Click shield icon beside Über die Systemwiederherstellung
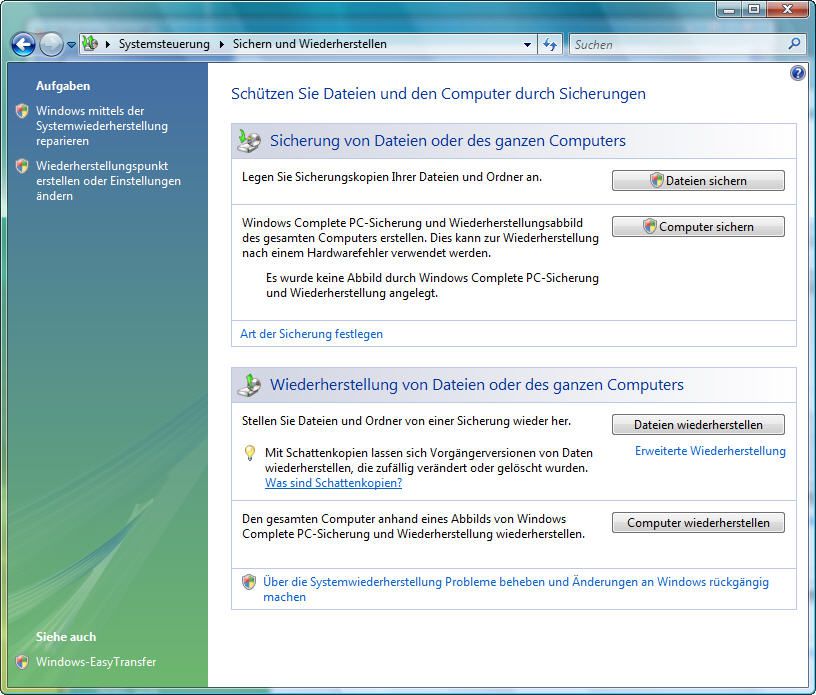This screenshot has height=695, width=816. 249,582
